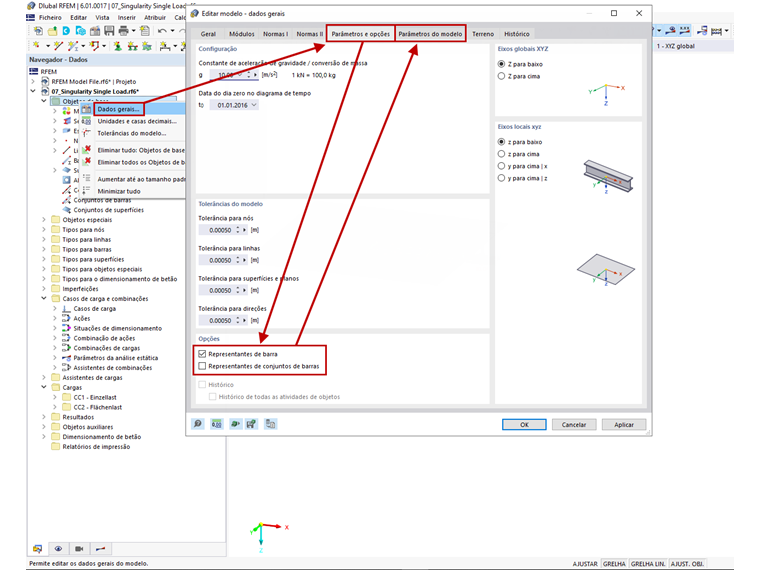760x570 pixels.
Task: Click the model data toolbox icon in toolbar
Action: [x=95, y=31]
